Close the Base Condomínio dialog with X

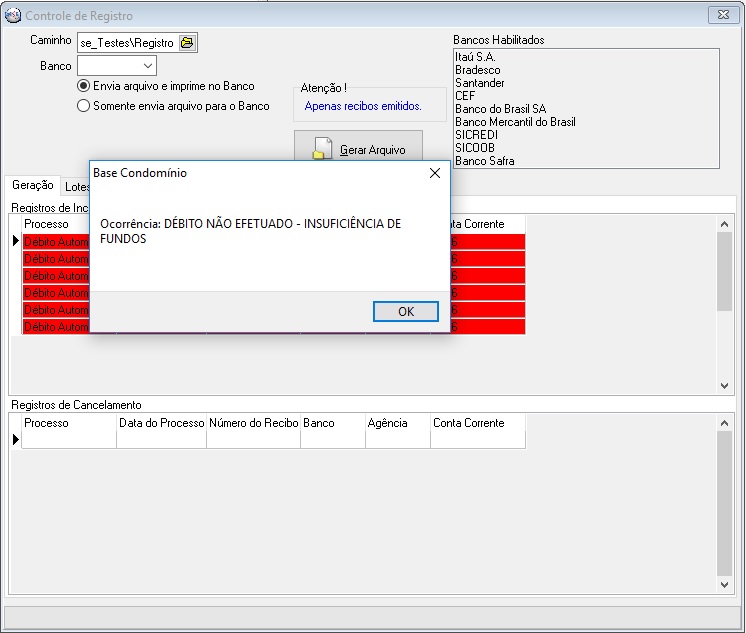[435, 173]
